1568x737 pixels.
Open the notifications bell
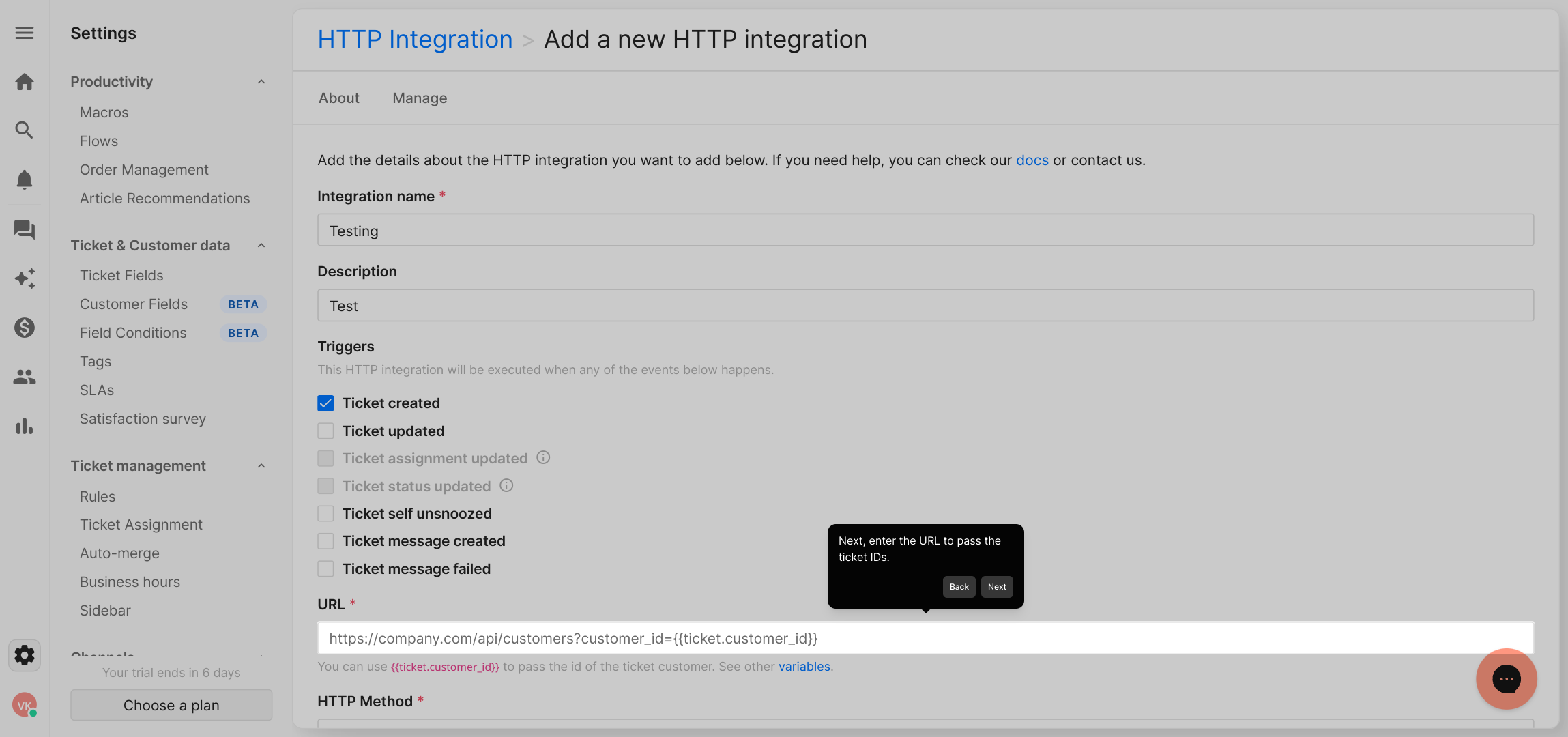pyautogui.click(x=25, y=179)
